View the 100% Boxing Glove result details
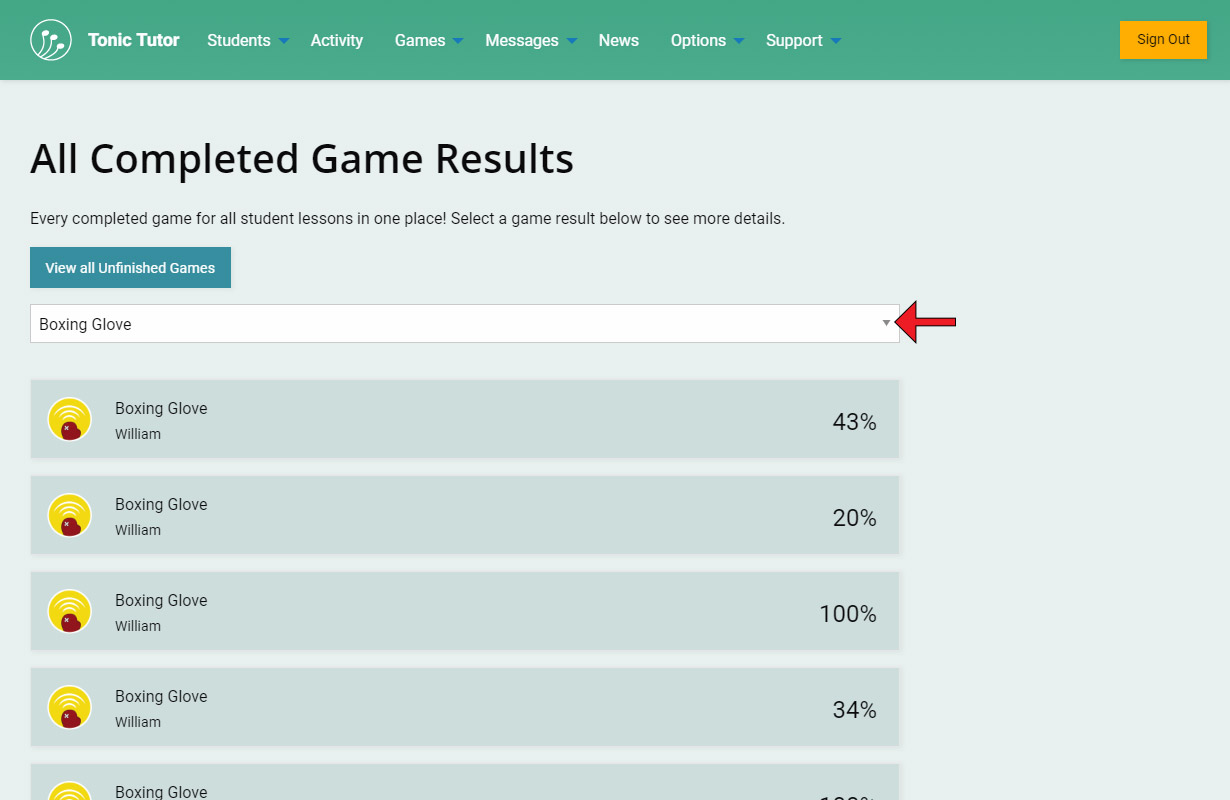1230x800 pixels. click(465, 611)
